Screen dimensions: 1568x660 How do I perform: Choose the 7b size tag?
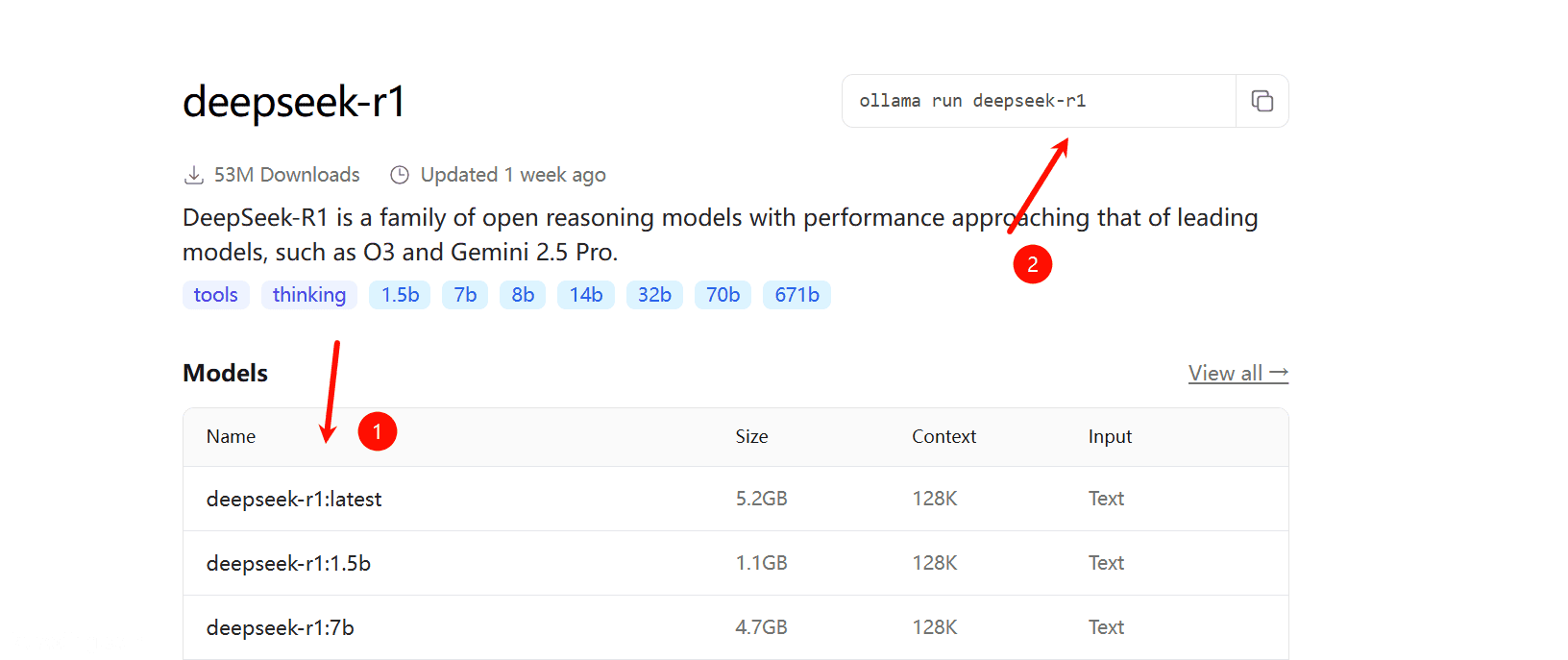465,295
